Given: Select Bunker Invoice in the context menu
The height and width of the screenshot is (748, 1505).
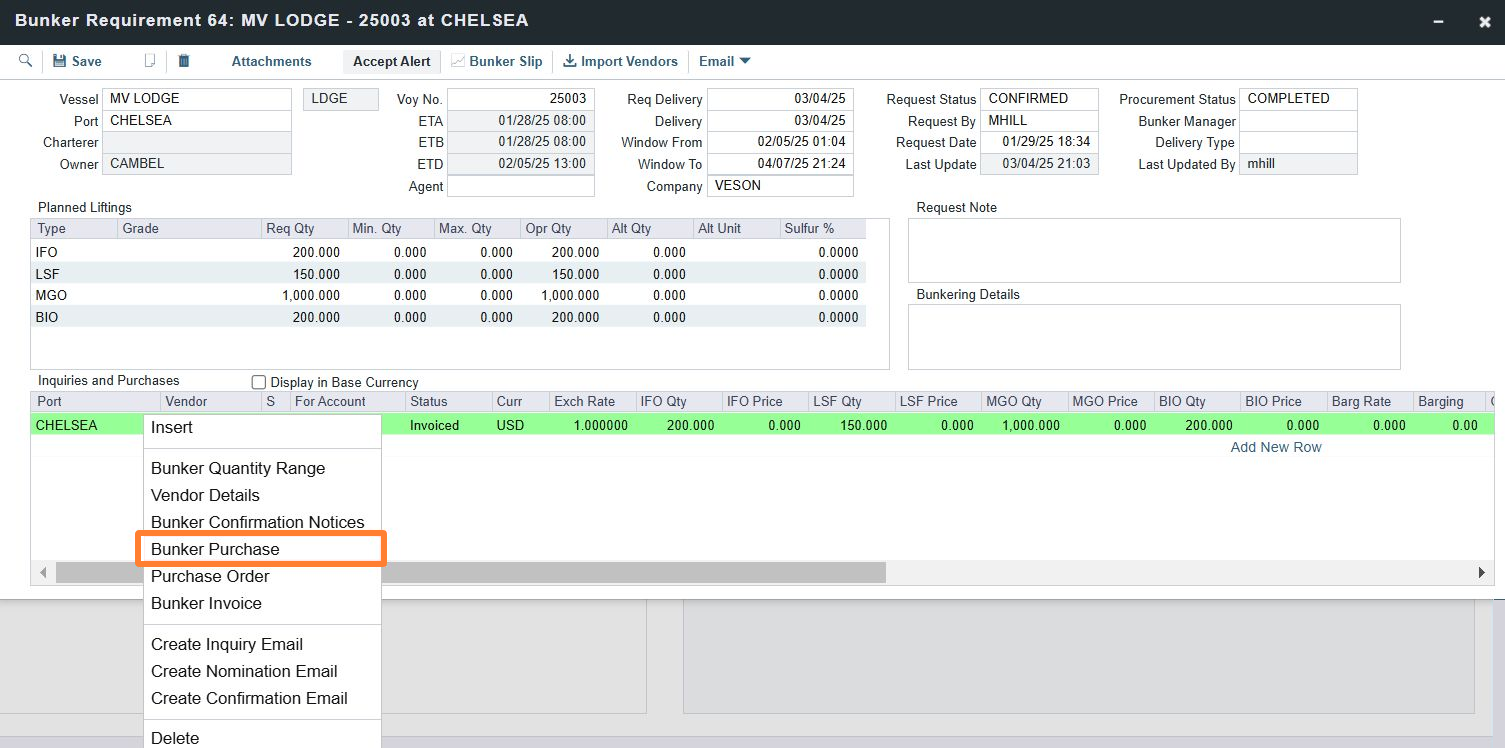Looking at the screenshot, I should point(206,603).
